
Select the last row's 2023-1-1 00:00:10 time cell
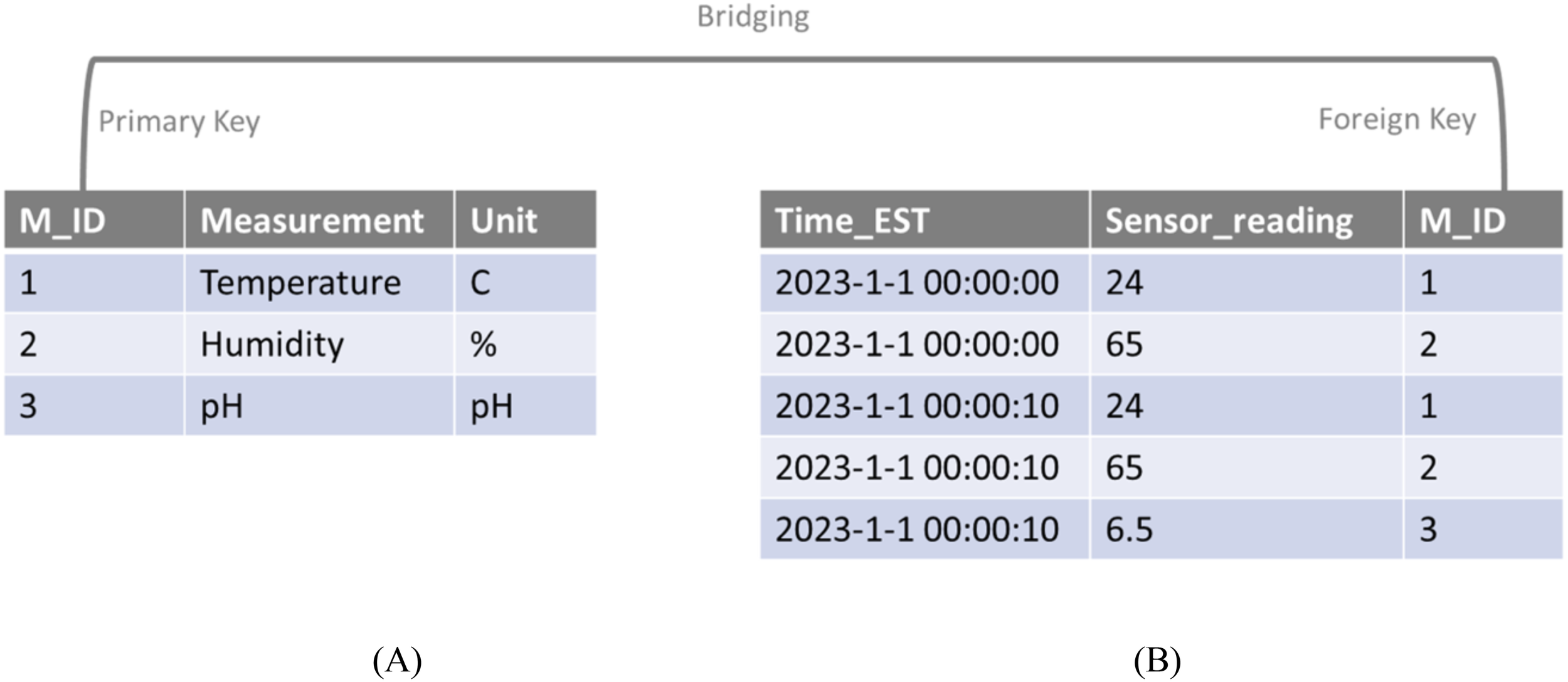(x=917, y=530)
